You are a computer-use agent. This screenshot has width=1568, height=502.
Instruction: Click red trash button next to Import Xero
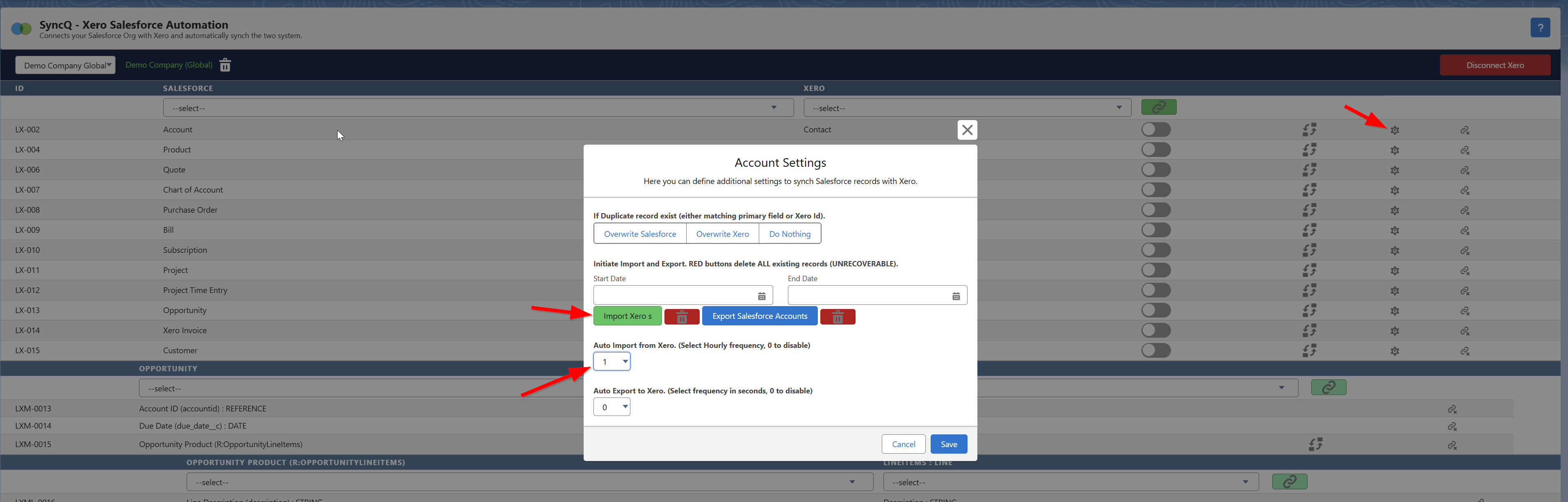[x=682, y=316]
